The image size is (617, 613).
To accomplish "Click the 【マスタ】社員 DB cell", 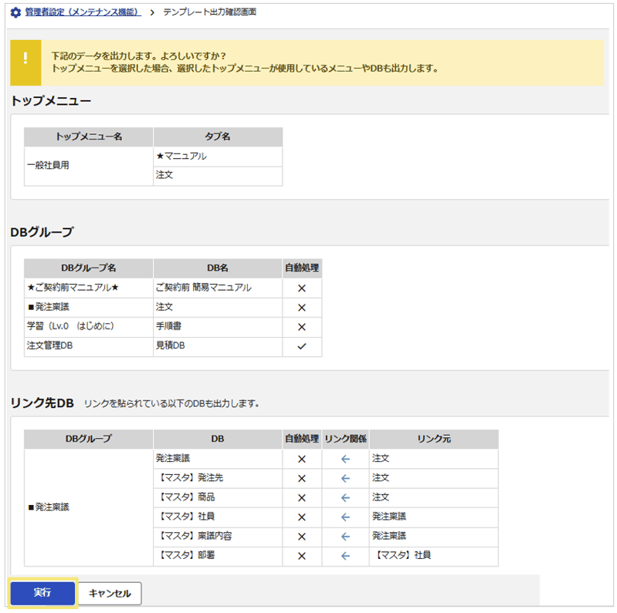I will click(218, 517).
